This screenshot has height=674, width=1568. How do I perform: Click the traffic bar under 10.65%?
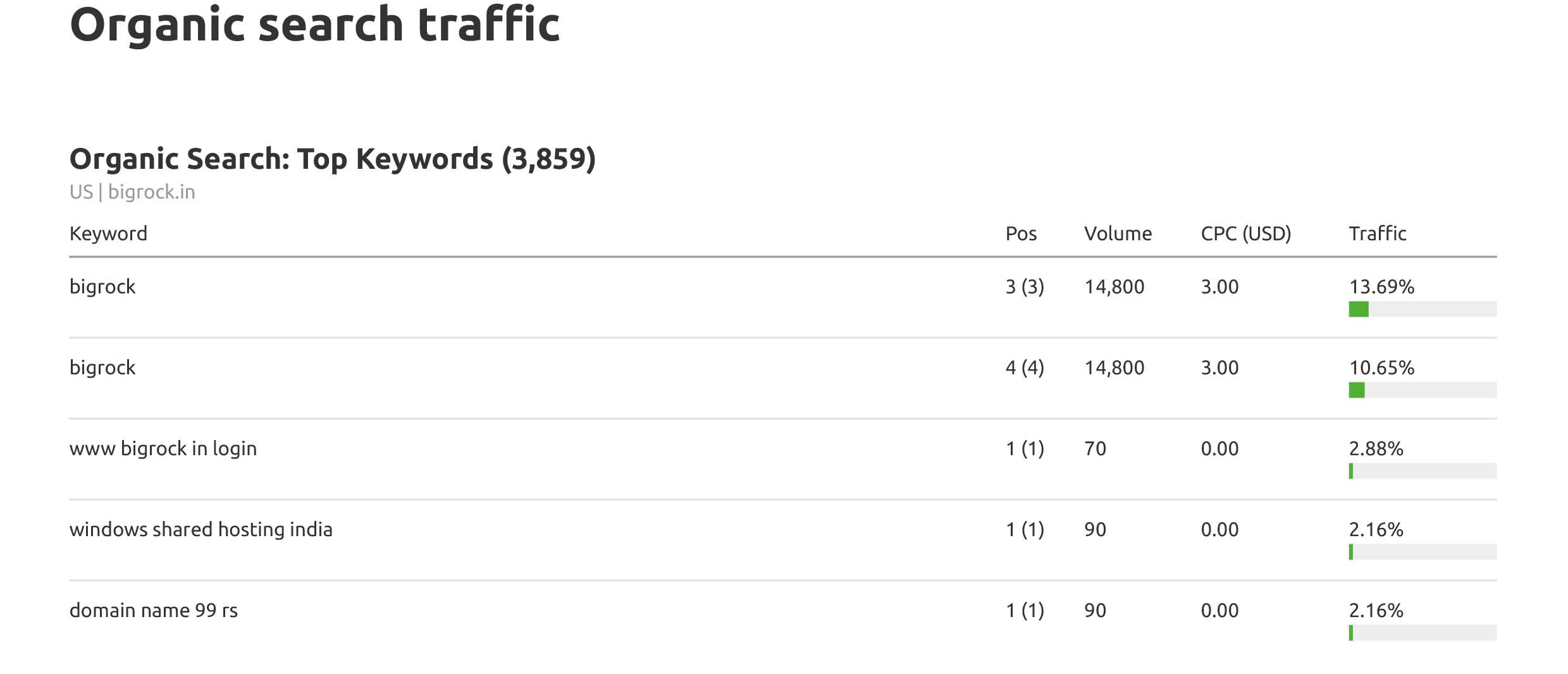point(1422,390)
